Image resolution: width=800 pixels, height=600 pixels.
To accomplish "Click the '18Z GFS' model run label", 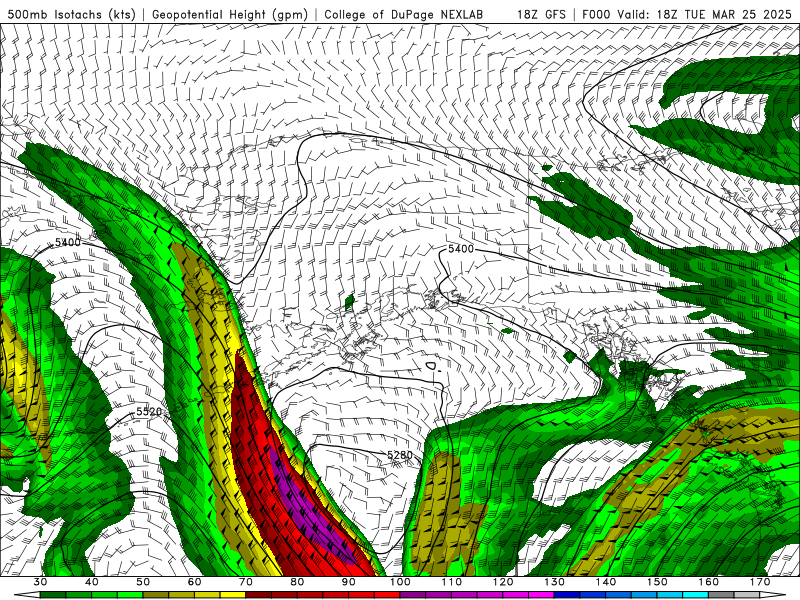I will pos(541,14).
